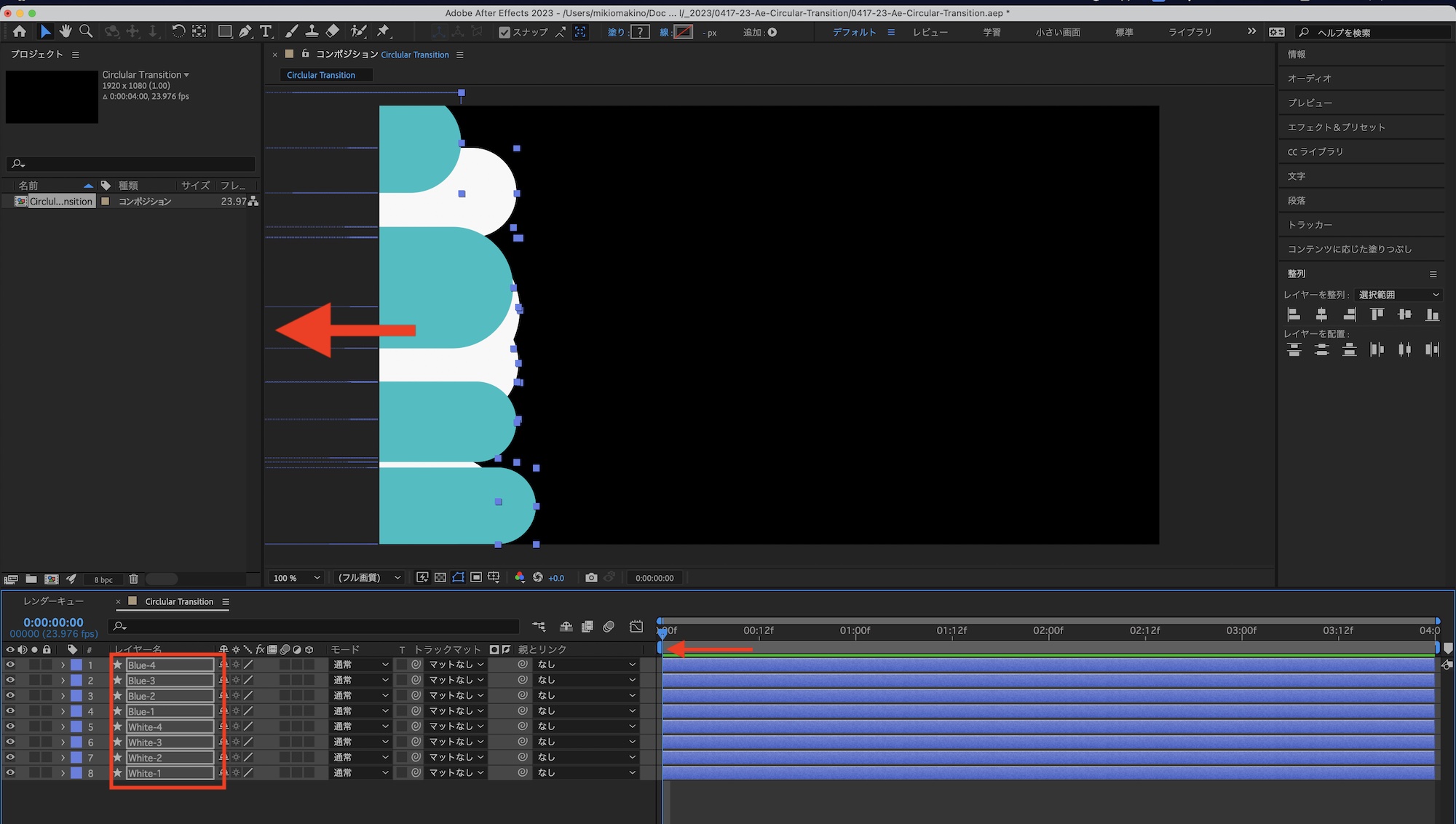The height and width of the screenshot is (824, 1456).
Task: Select the Pen tool in toolbar
Action: click(x=245, y=31)
